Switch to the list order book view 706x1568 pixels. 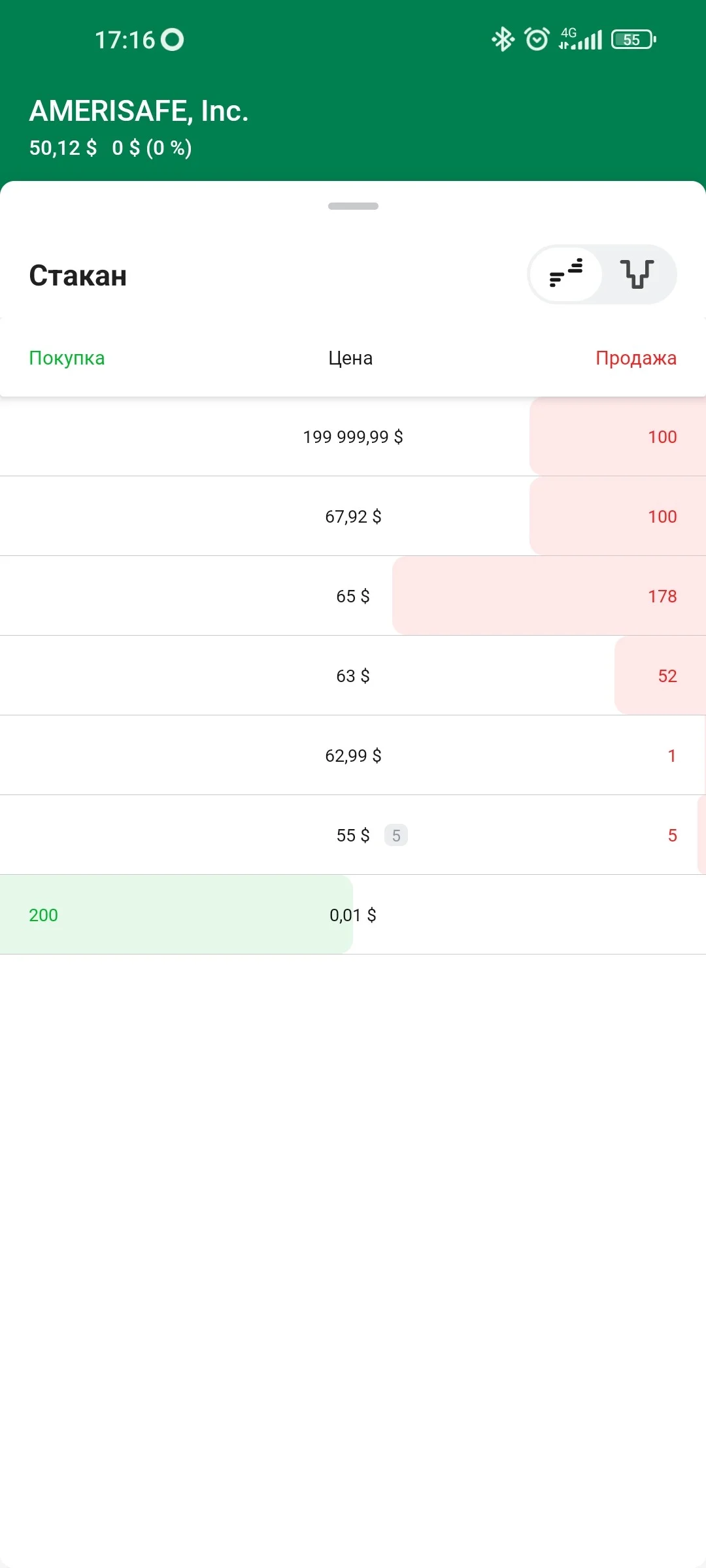[x=566, y=274]
